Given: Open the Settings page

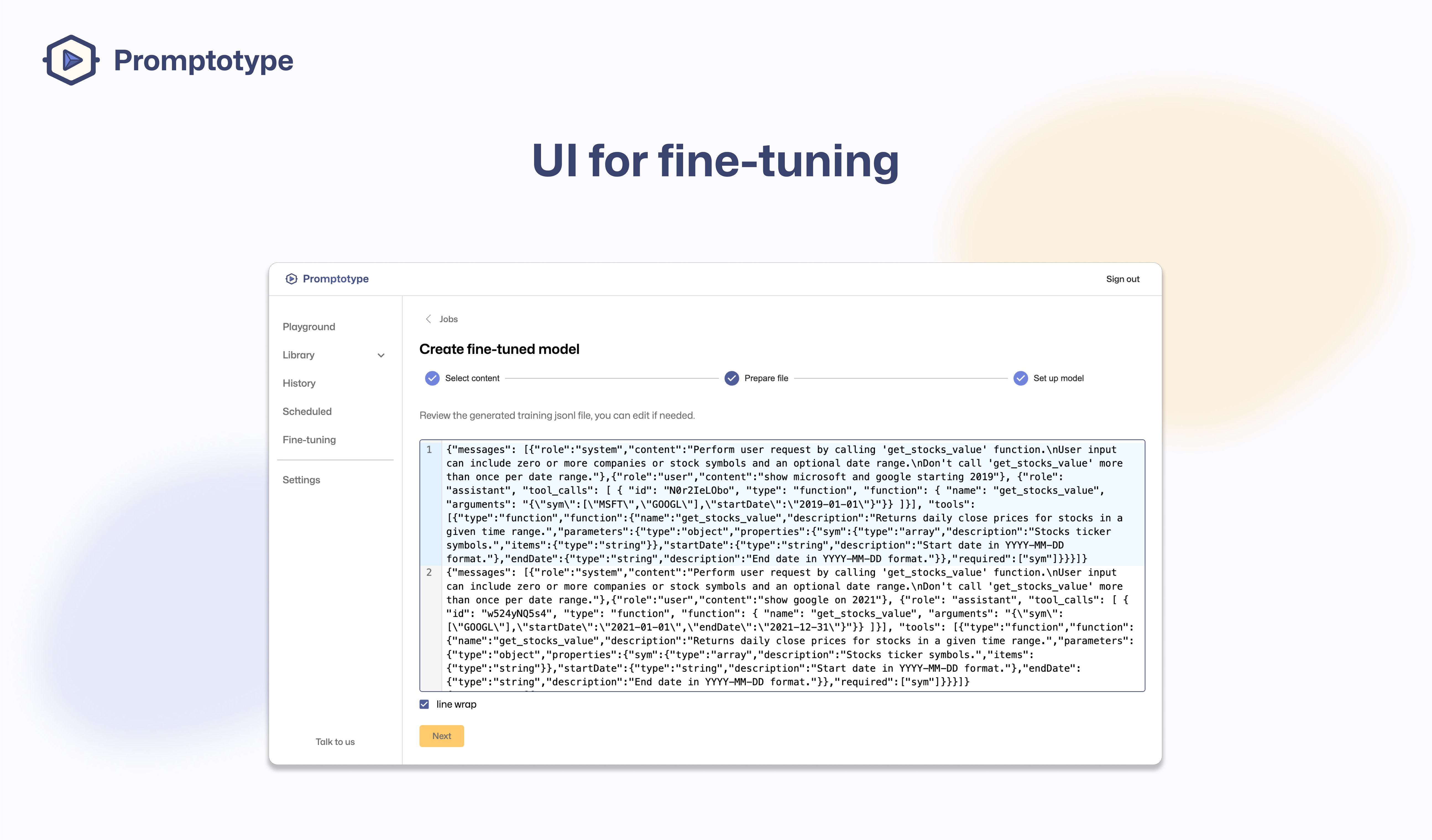Looking at the screenshot, I should [301, 480].
